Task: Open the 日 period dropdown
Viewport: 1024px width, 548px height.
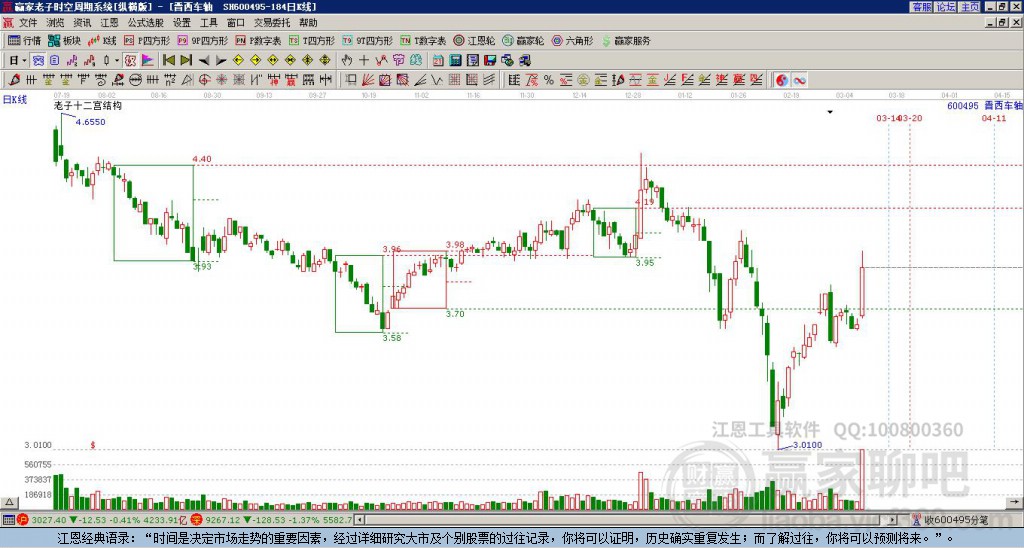Action: pos(18,61)
